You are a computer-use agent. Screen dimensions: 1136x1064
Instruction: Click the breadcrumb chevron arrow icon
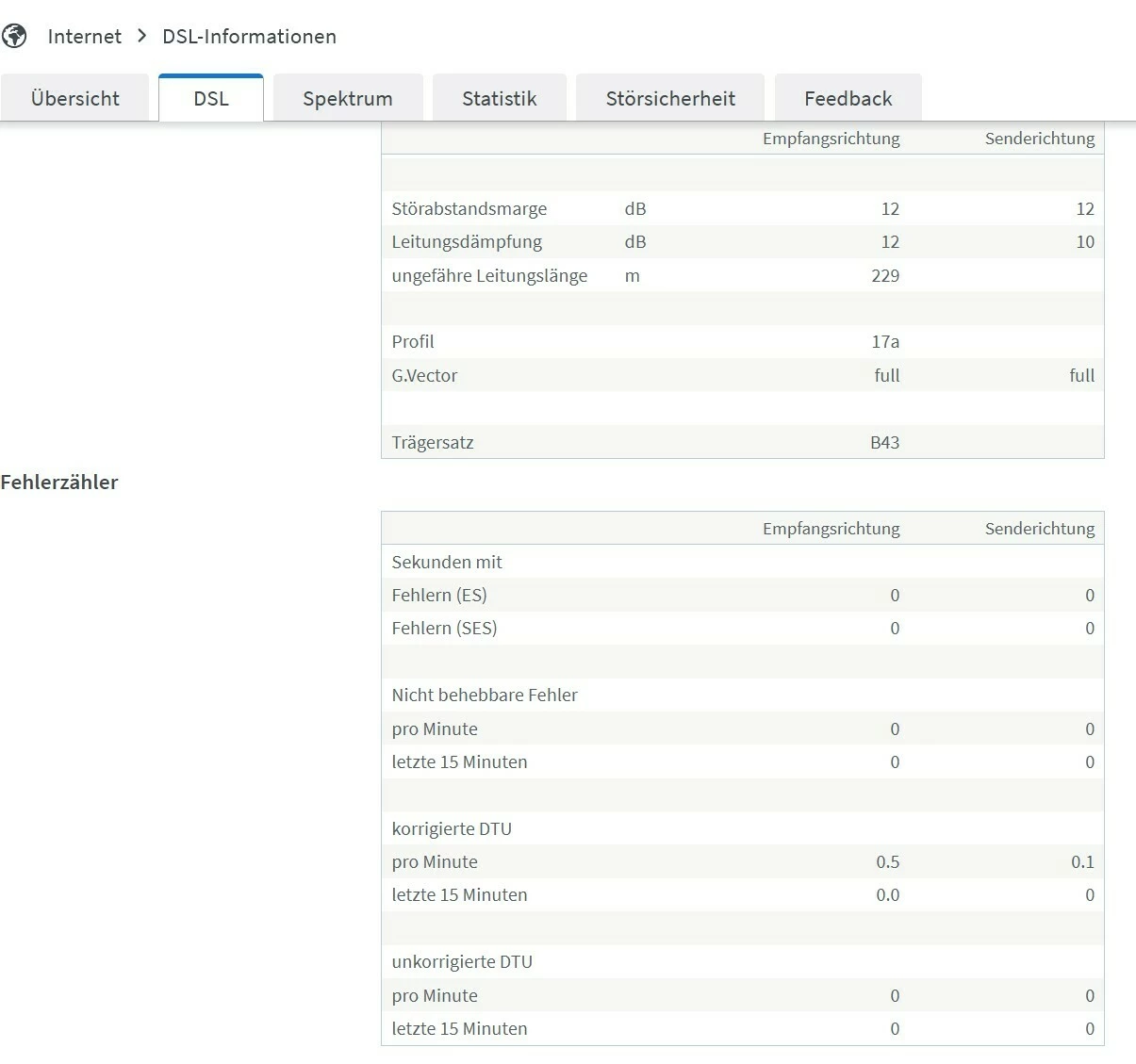[142, 36]
